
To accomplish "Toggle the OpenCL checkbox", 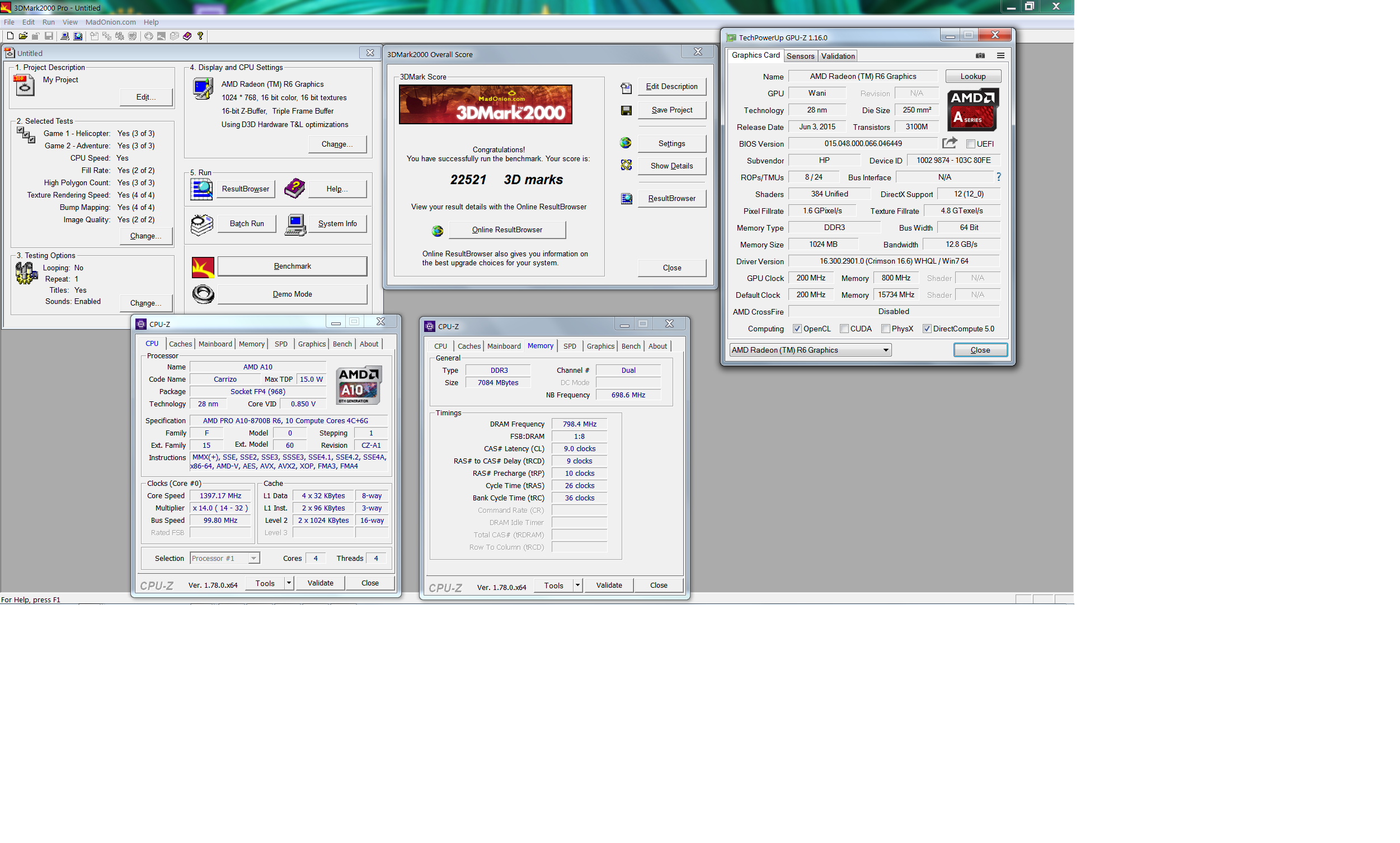I will click(797, 329).
